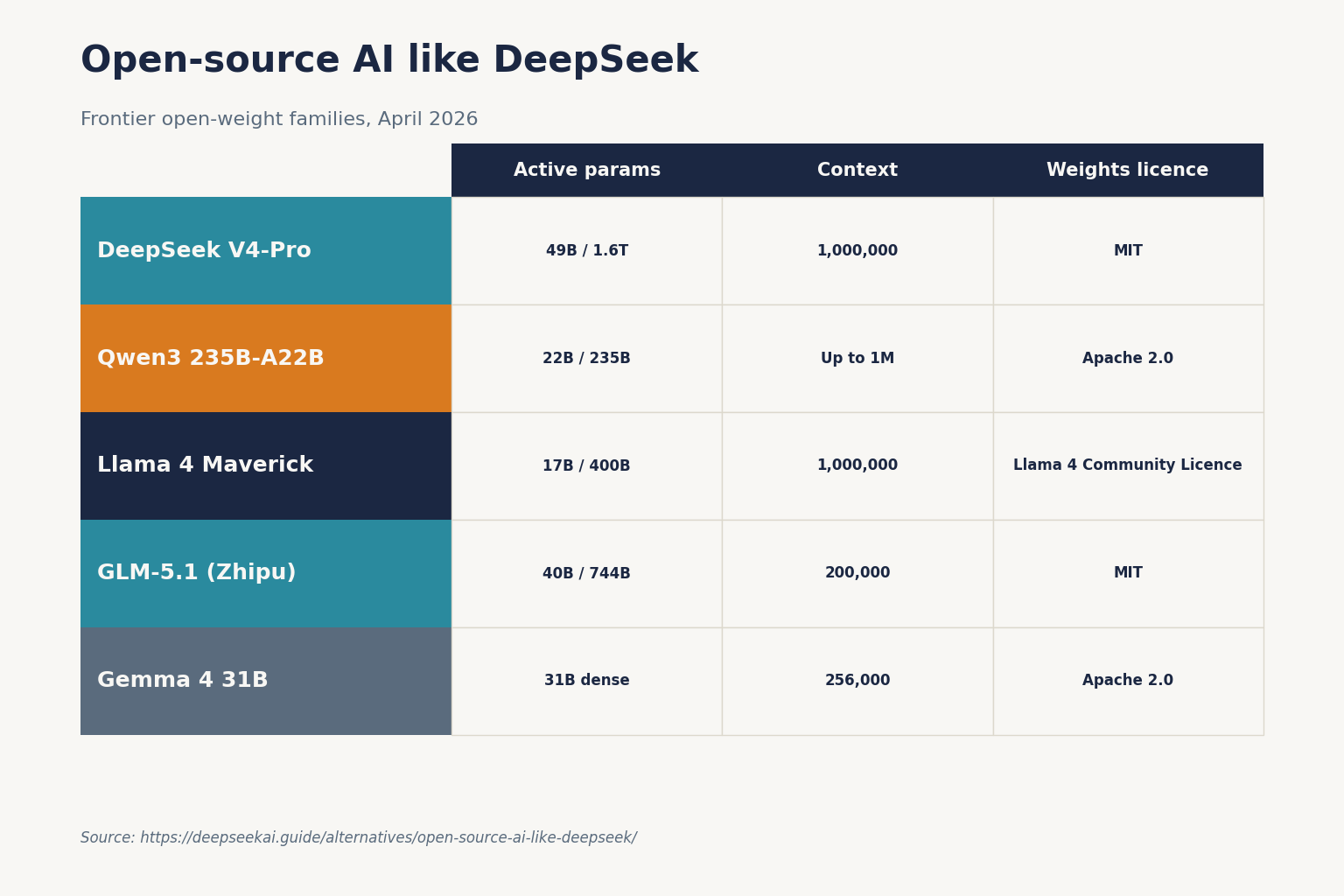Select the 'Active params' column header
The image size is (1344, 896).
pos(587,171)
